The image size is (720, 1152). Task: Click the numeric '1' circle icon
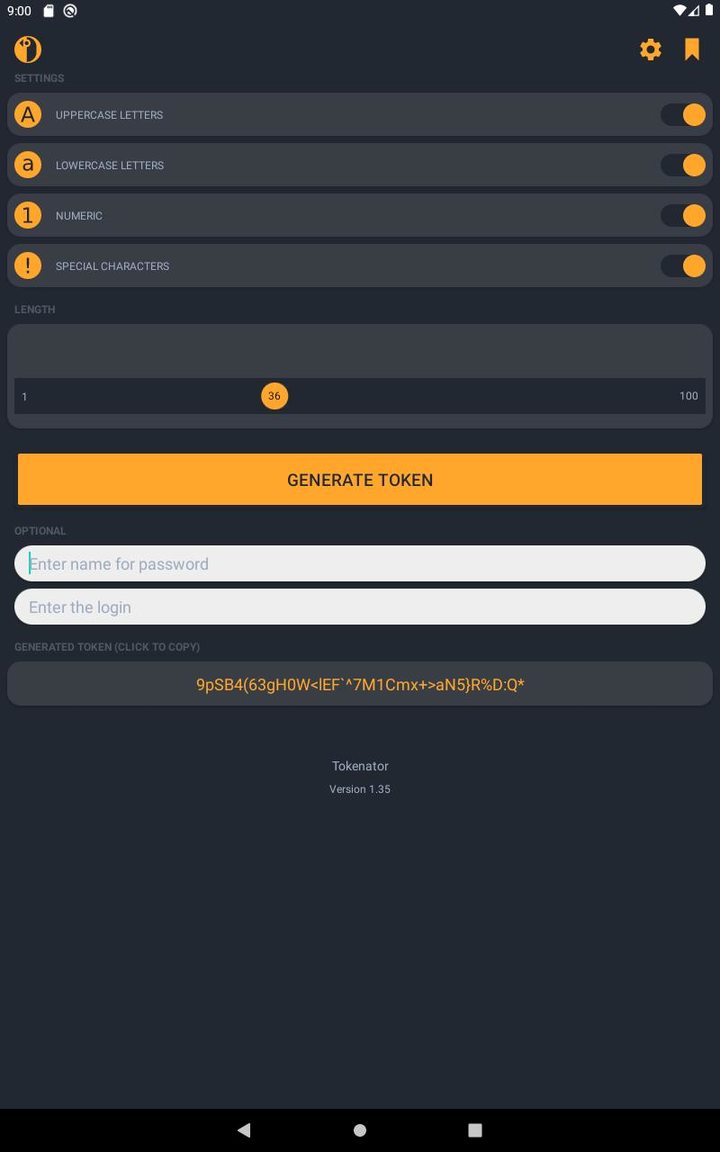point(27,215)
